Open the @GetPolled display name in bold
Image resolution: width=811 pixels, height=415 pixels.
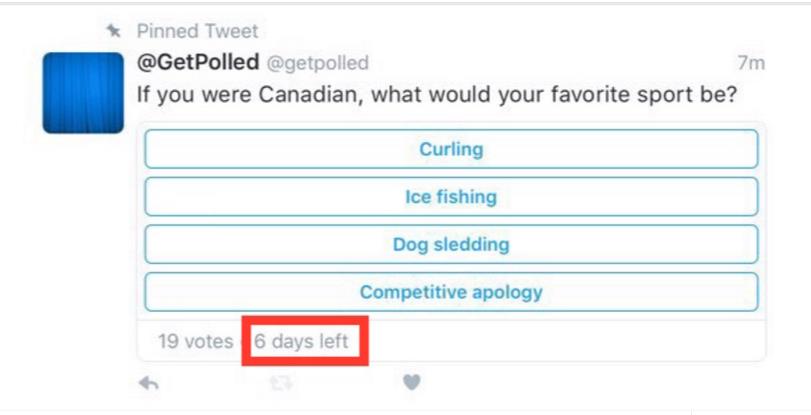coord(196,63)
